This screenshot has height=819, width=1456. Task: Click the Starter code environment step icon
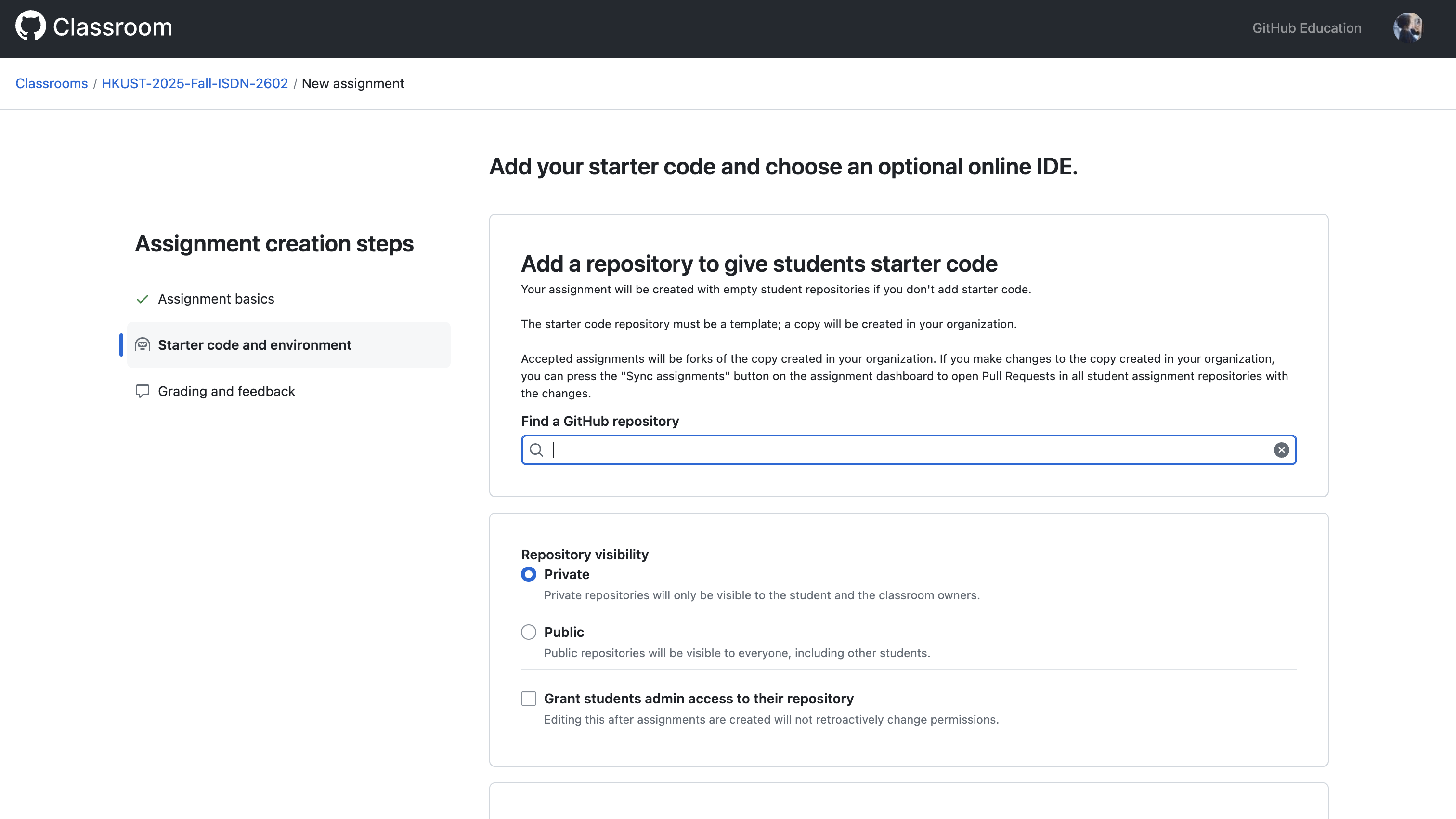143,344
